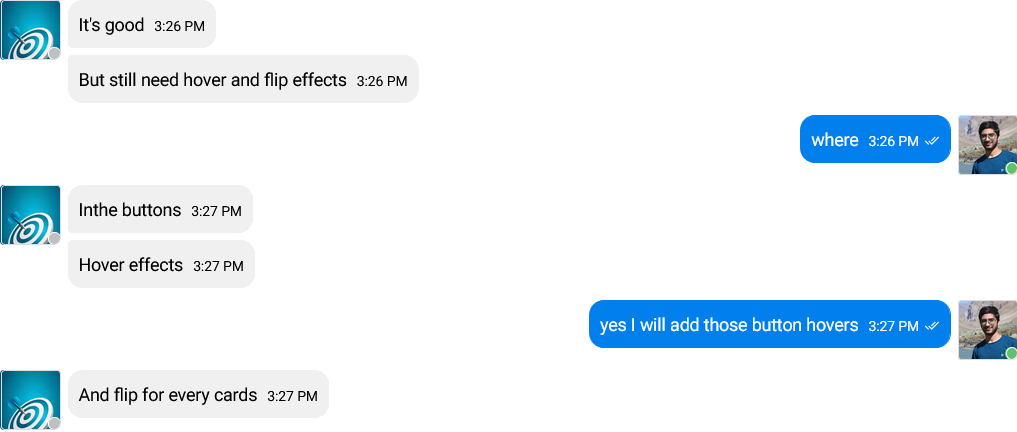This screenshot has height=432, width=1017.
Task: Click green online dot on lower profile photo
Action: tap(1011, 354)
